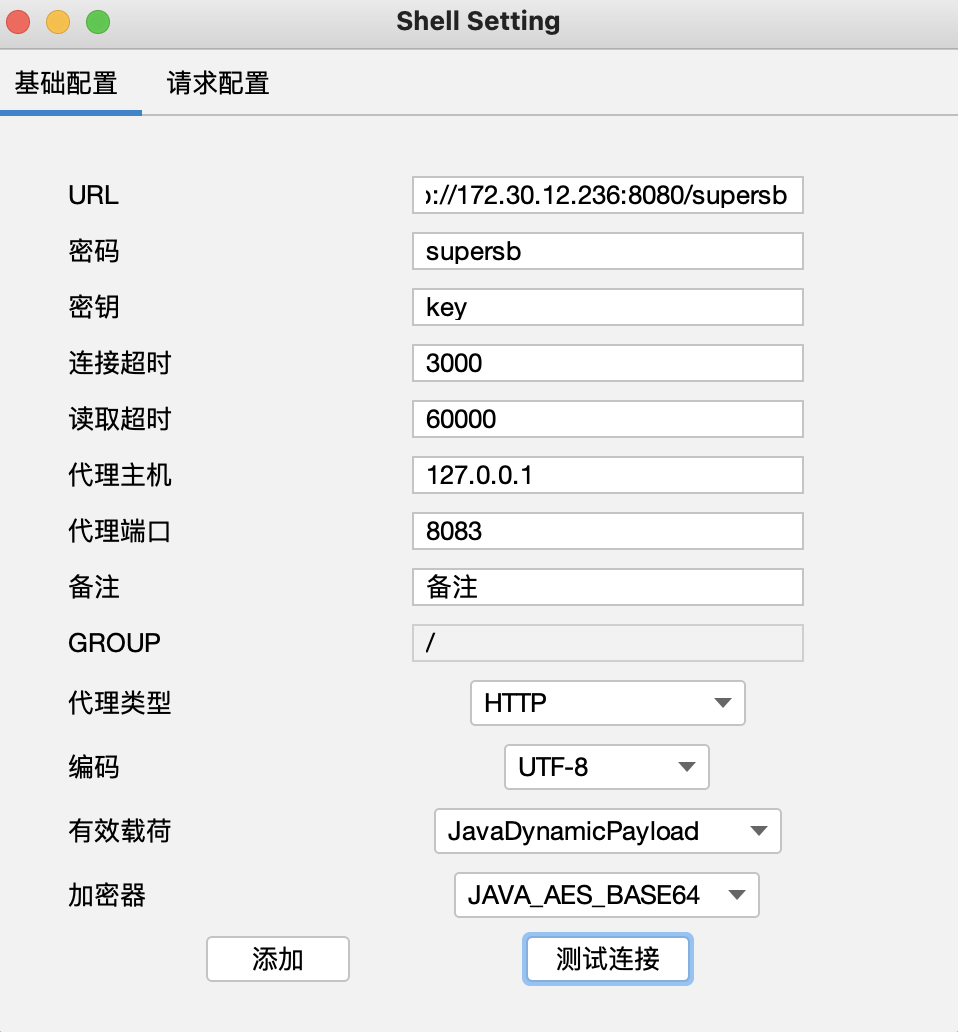Expand the 加密器 JAVA_AES_BASE64 dropdown
This screenshot has width=958, height=1032.
coord(606,895)
